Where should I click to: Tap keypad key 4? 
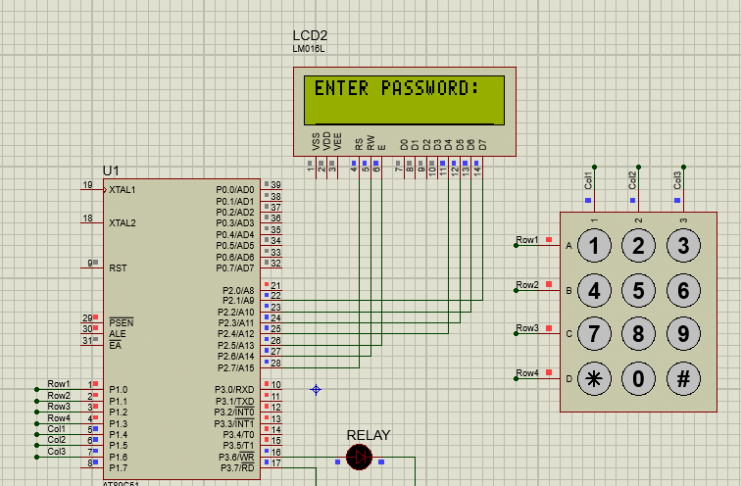click(x=594, y=290)
